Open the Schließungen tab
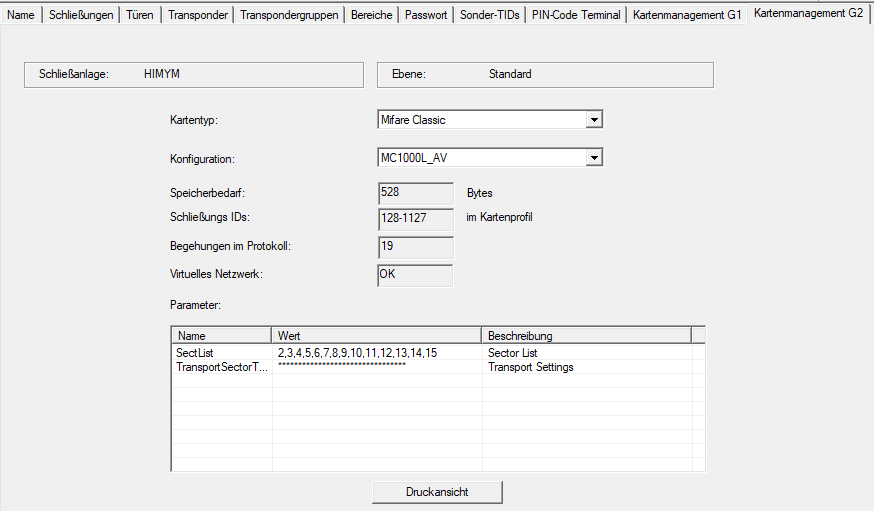Screen dimensions: 874x511 (x=81, y=15)
